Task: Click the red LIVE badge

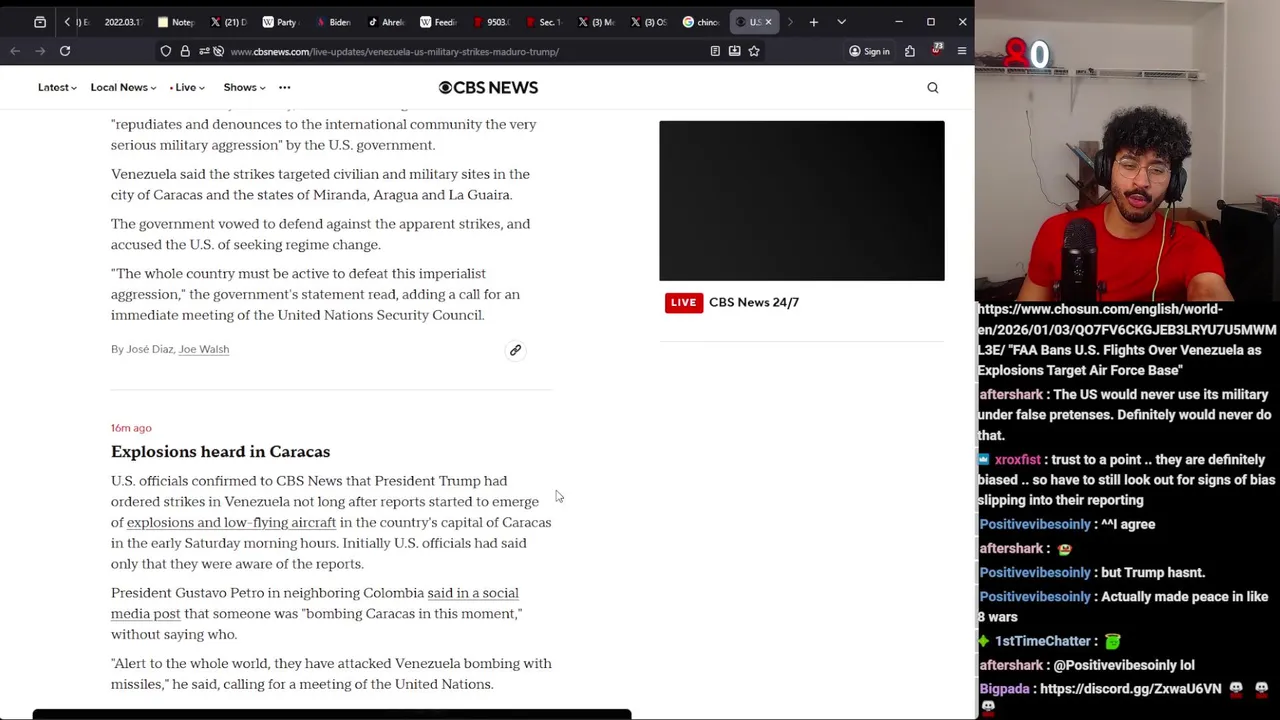Action: click(683, 302)
